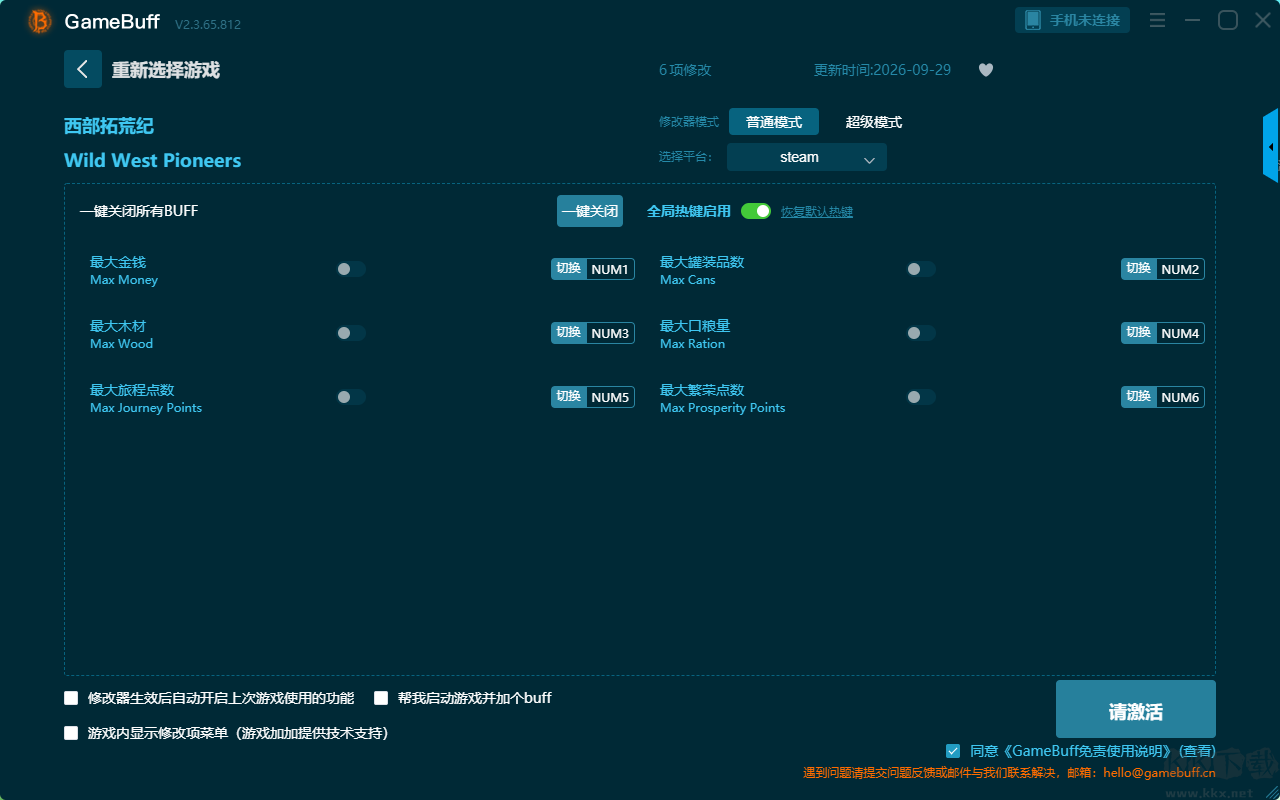This screenshot has height=800, width=1280.
Task: Open the disclaimer 查看 link
Action: click(x=1198, y=751)
